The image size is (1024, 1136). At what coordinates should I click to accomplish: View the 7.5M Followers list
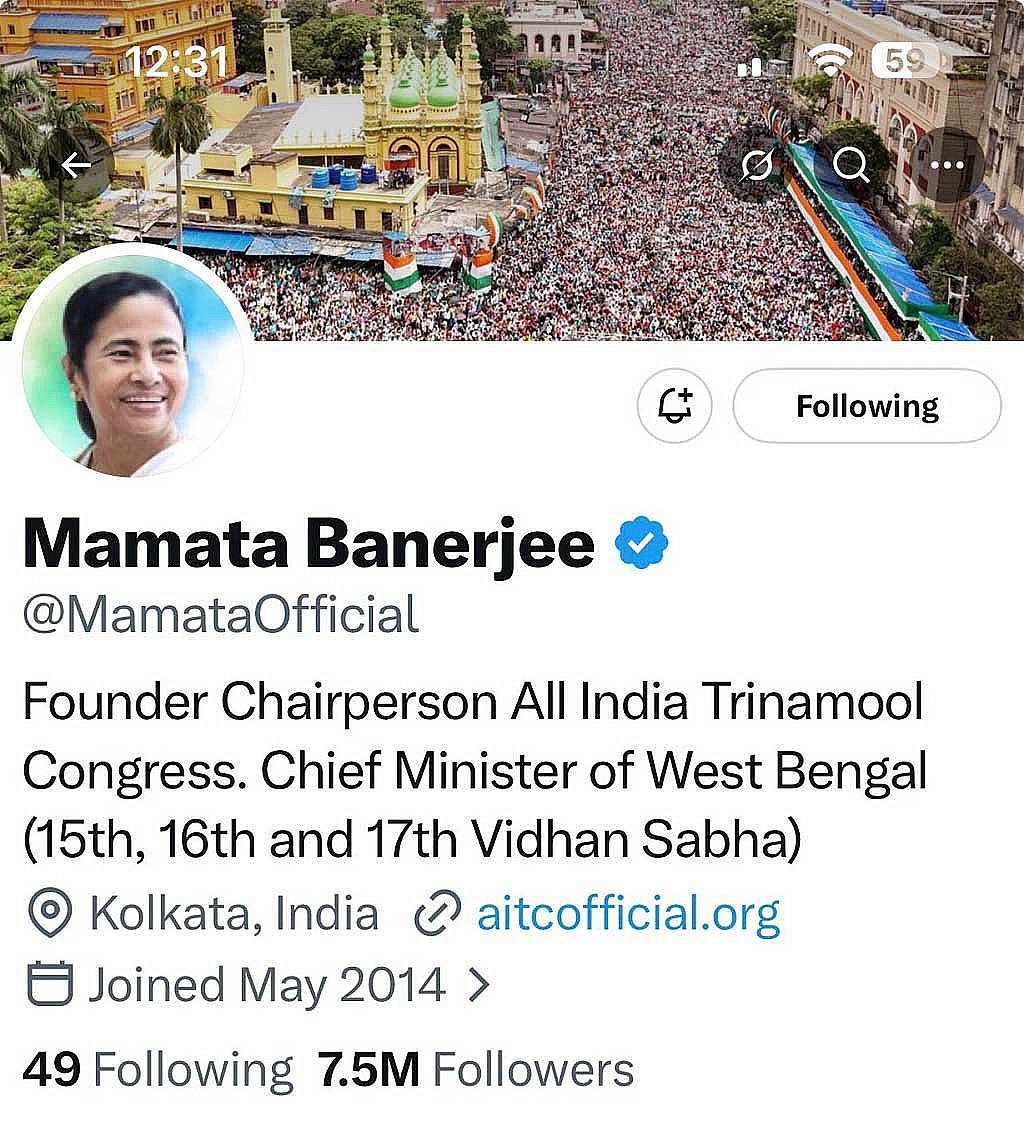pos(475,1070)
